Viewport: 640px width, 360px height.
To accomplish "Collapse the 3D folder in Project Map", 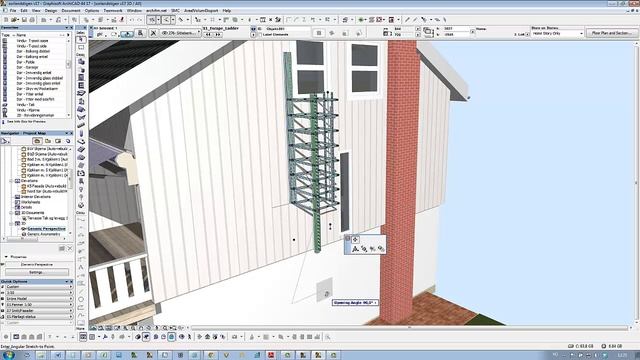I will (11, 224).
